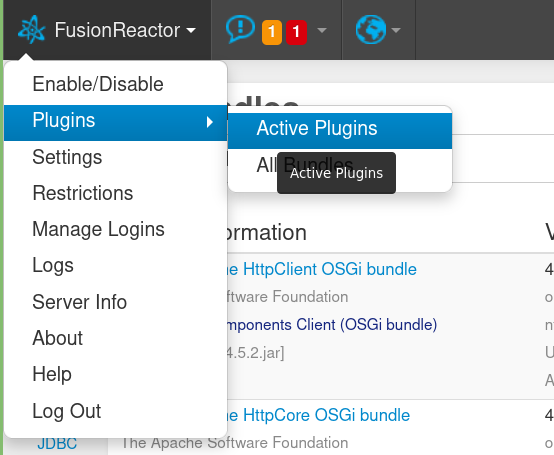This screenshot has width=554, height=455.
Task: Open the HttpCore OSGi bundle link
Action: pyautogui.click(x=319, y=415)
